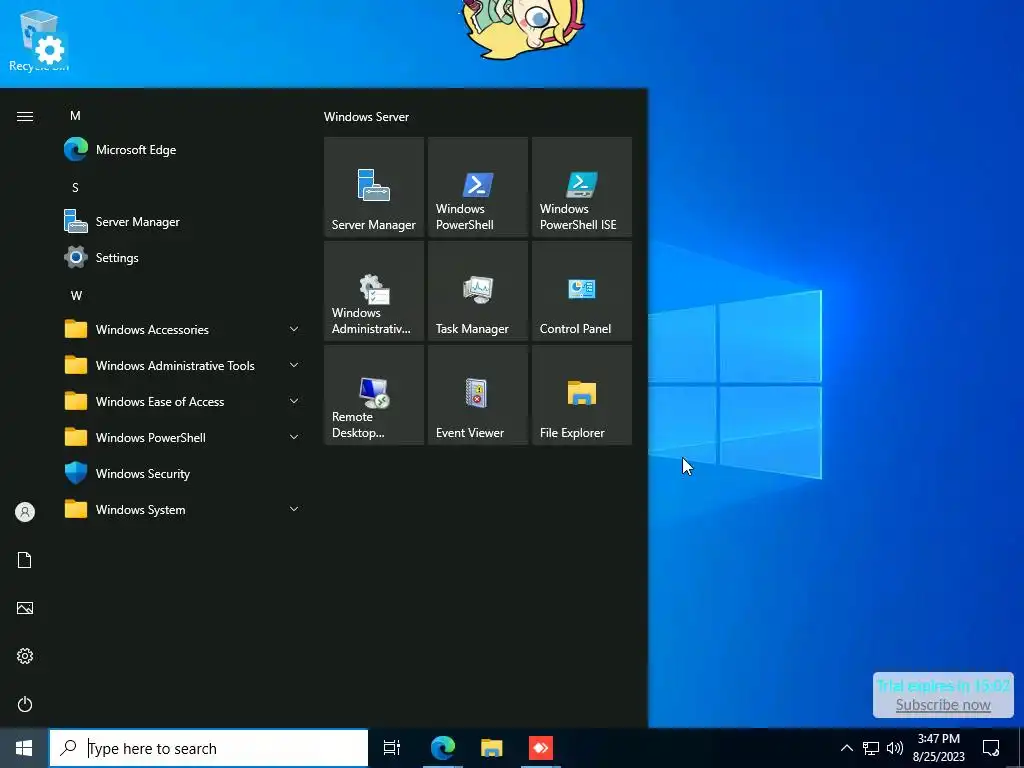Image resolution: width=1024 pixels, height=768 pixels.
Task: Expand the Windows PowerShell folder
Action: [183, 438]
